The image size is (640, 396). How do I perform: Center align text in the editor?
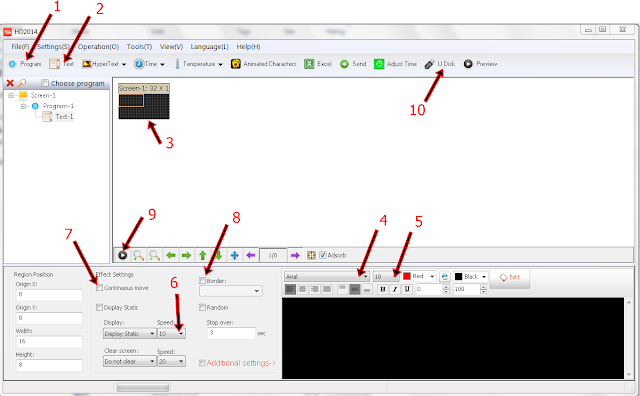click(302, 289)
